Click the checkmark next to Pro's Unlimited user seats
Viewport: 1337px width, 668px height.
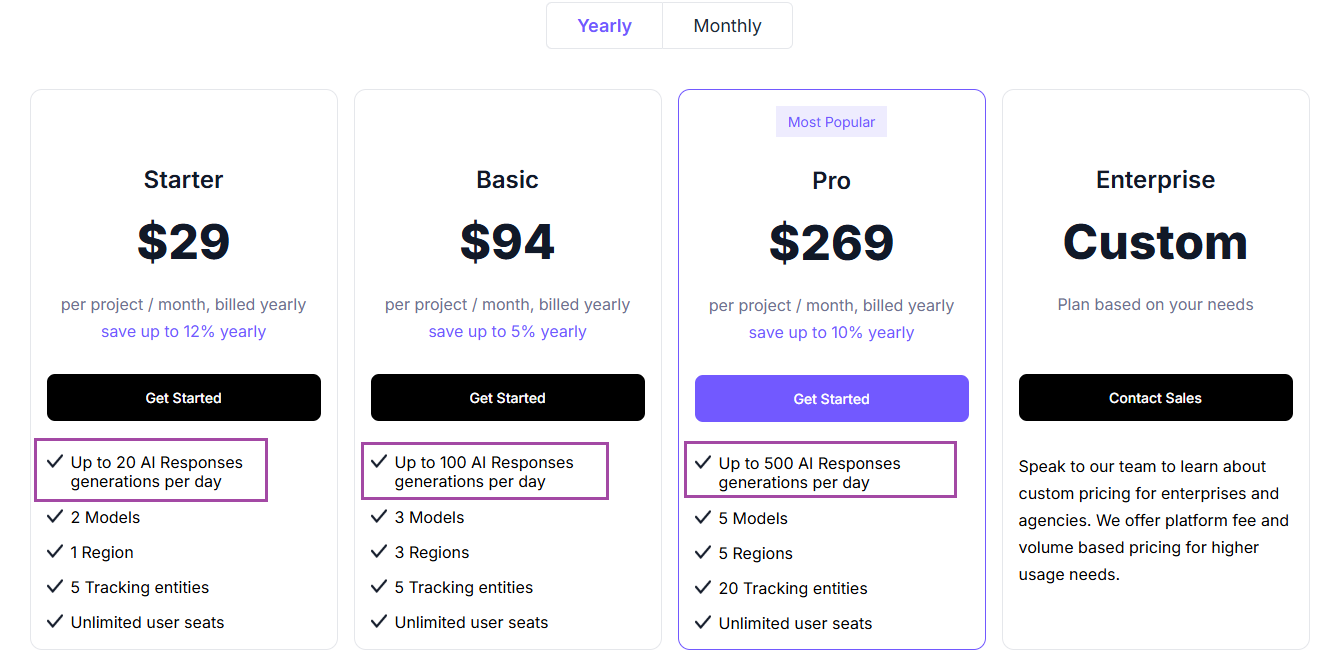coord(703,623)
